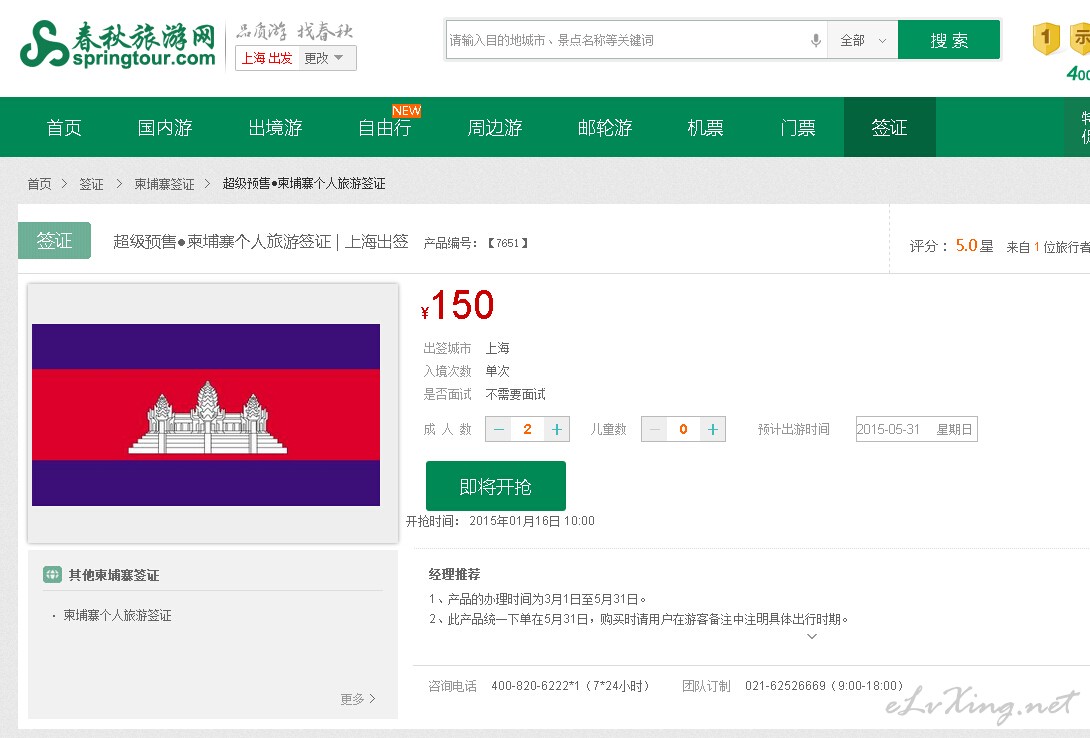Image resolution: width=1090 pixels, height=738 pixels.
Task: Increase children count with plus button
Action: click(712, 430)
